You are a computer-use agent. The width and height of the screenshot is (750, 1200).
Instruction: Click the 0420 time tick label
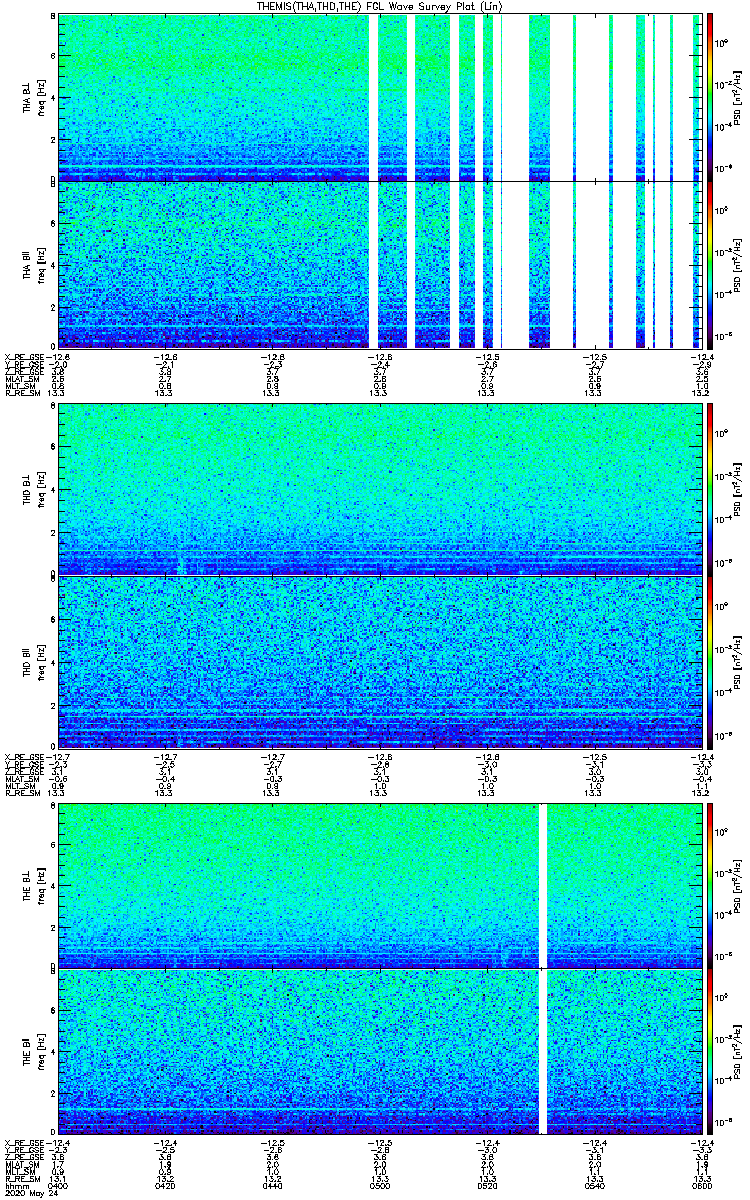[x=165, y=1187]
